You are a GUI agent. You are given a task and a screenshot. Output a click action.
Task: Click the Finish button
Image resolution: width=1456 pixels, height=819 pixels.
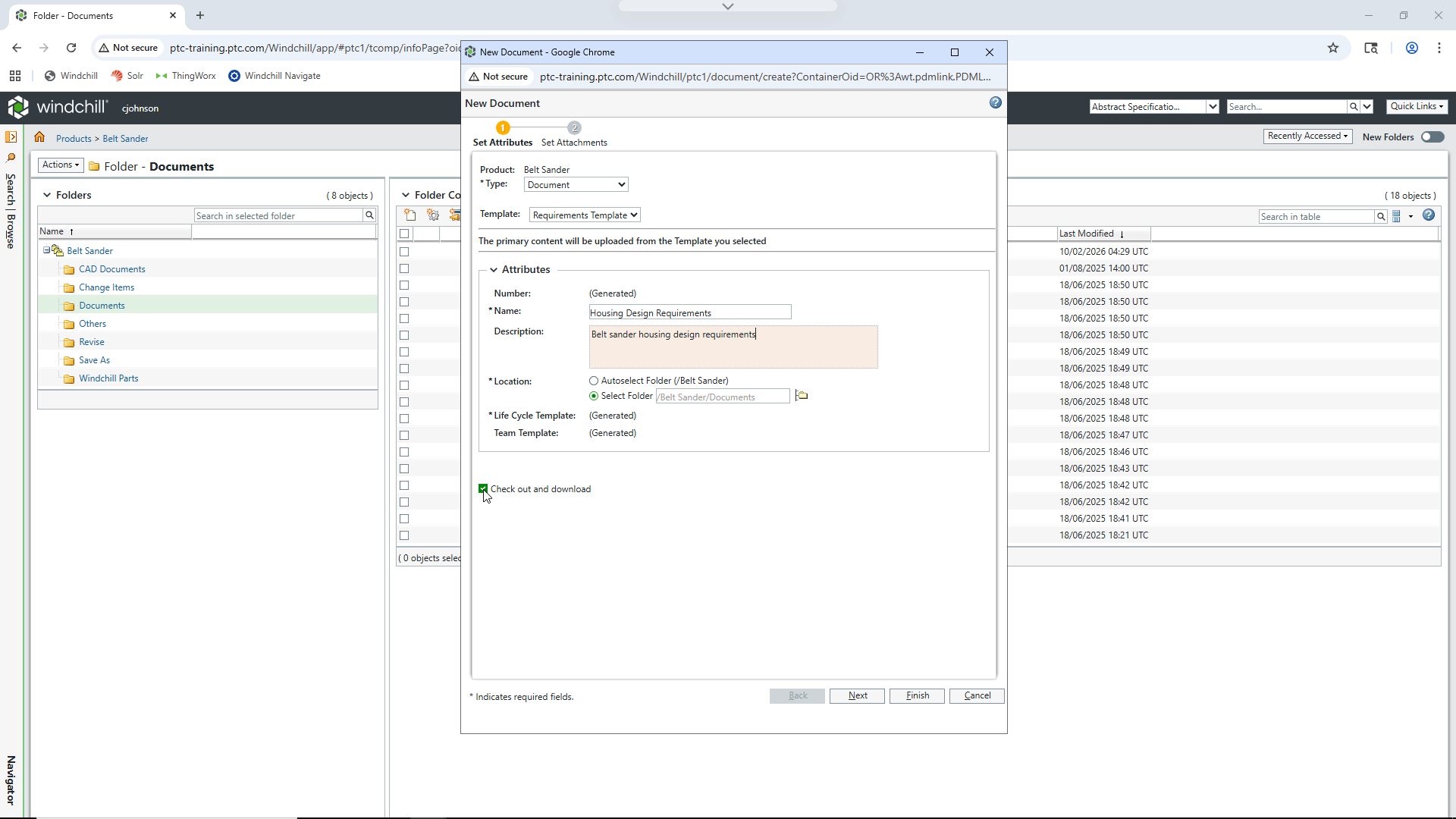point(917,696)
